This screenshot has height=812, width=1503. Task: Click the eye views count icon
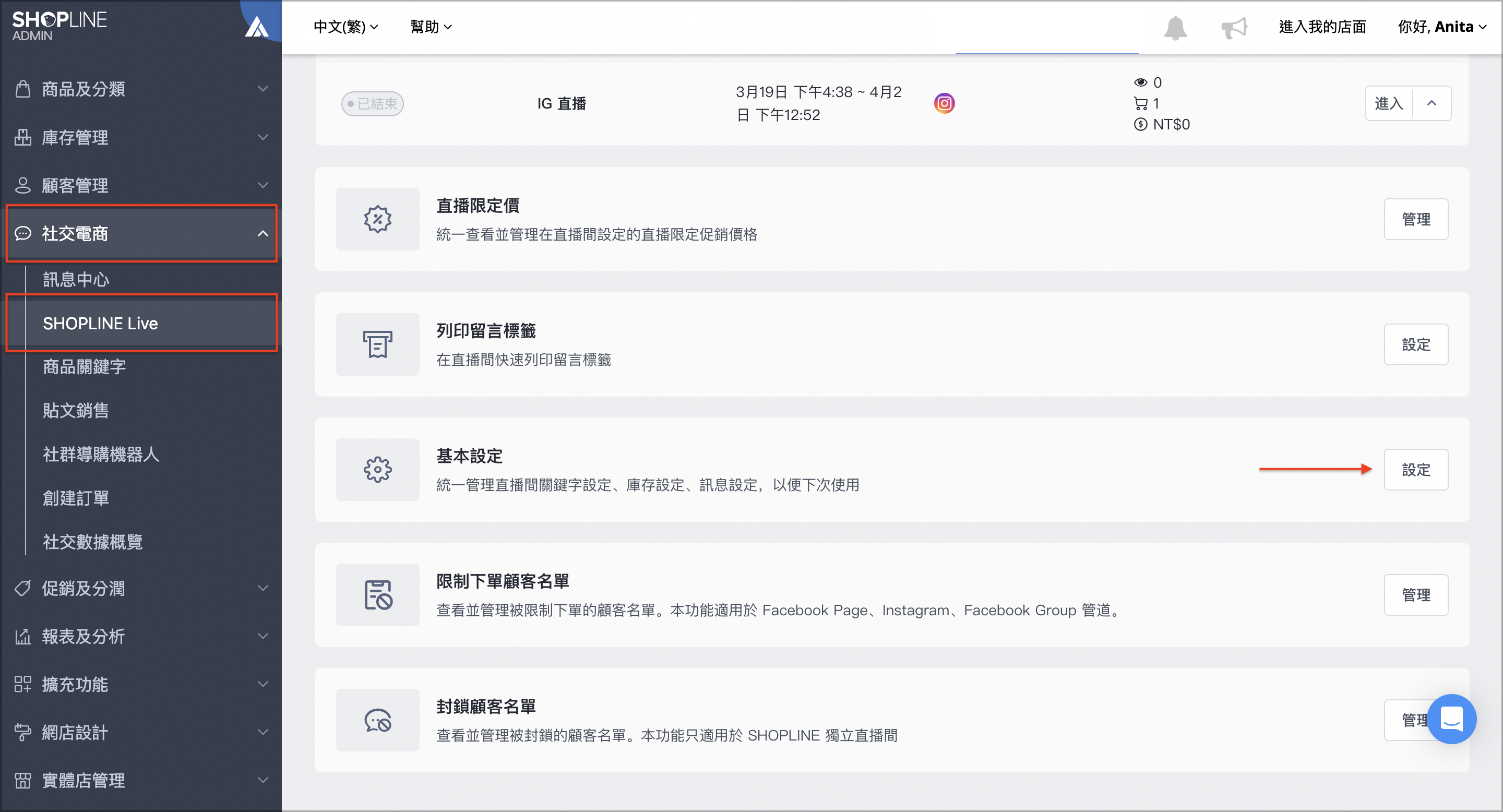click(x=1140, y=82)
